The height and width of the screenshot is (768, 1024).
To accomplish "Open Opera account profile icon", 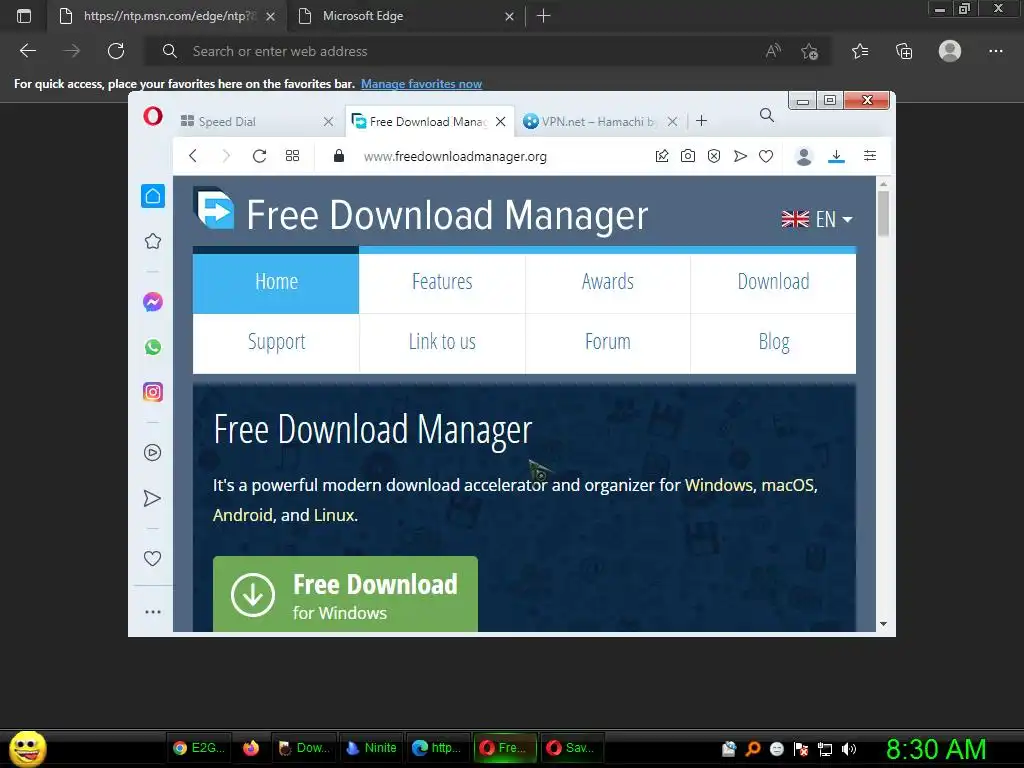I will (x=804, y=156).
